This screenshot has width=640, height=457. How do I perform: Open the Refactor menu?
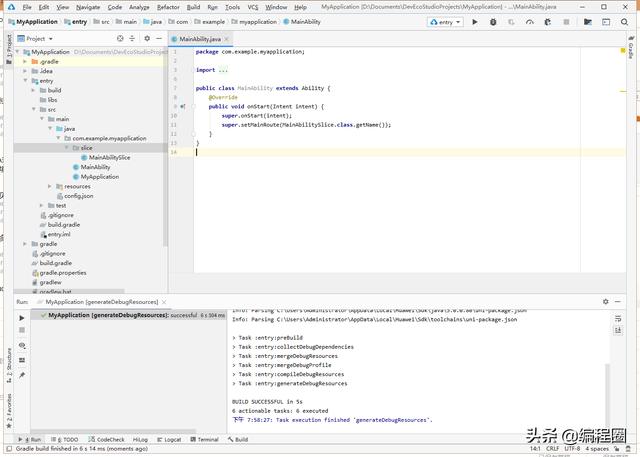point(168,7)
